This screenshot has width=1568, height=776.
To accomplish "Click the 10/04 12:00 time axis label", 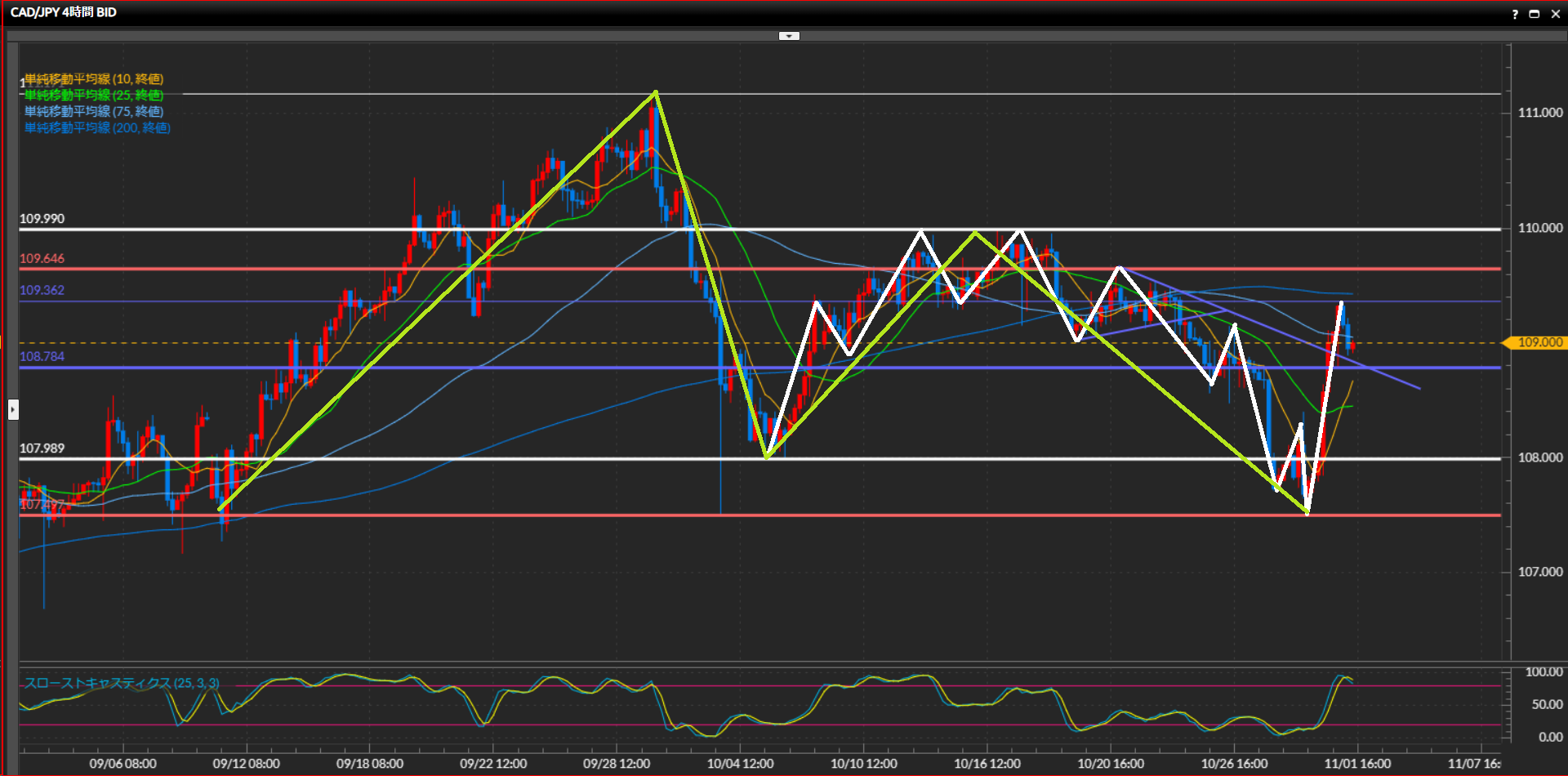I will [740, 764].
